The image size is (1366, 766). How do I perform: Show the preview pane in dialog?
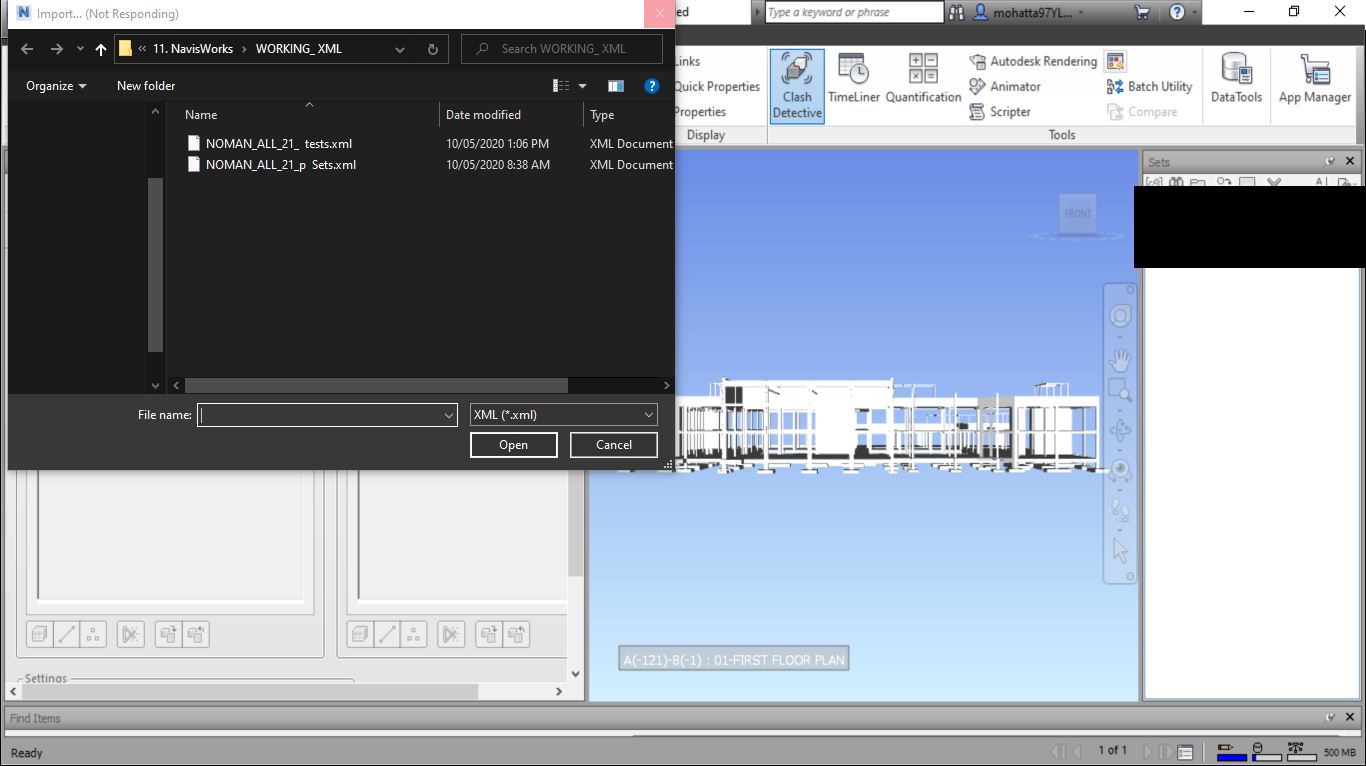[616, 86]
